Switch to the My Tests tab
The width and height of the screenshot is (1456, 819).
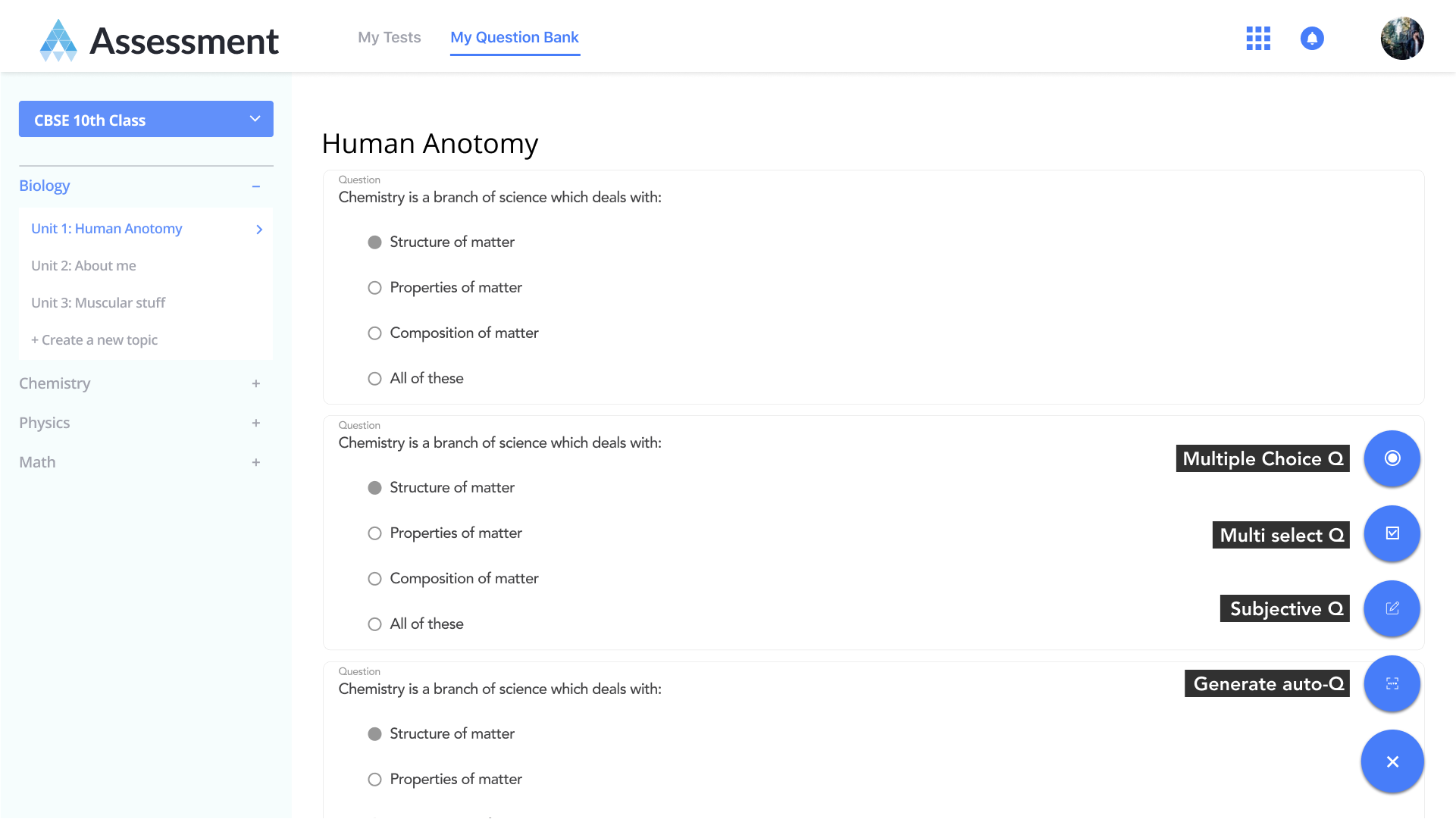point(389,37)
